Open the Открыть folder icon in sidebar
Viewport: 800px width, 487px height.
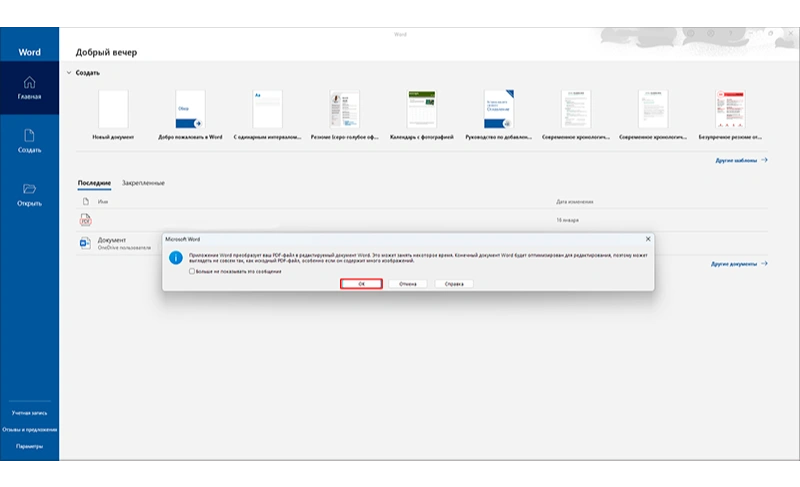(x=29, y=189)
